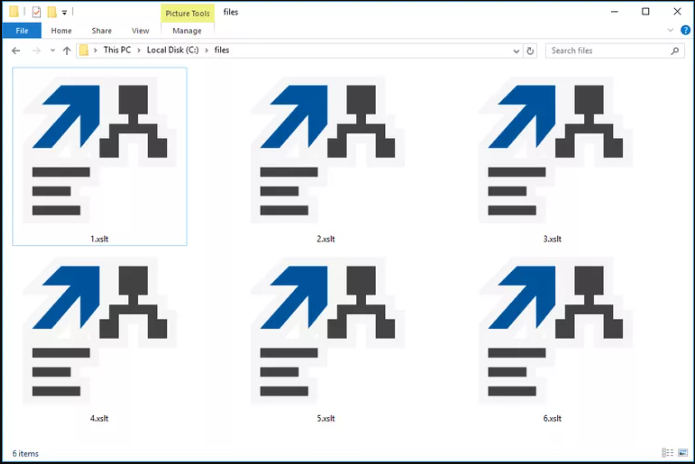
Task: Select the 6.xslt file icon
Action: [x=555, y=331]
